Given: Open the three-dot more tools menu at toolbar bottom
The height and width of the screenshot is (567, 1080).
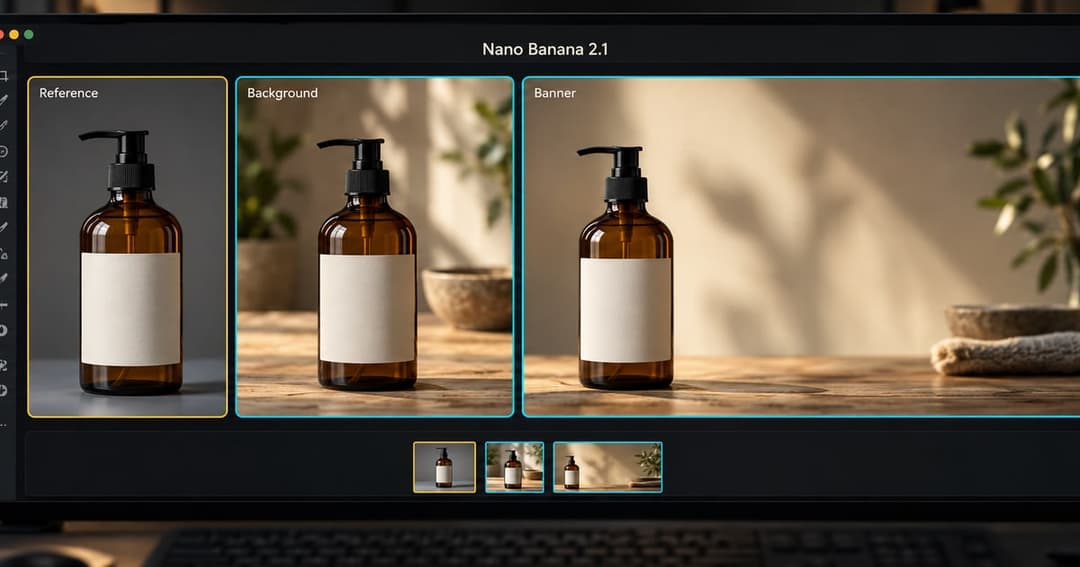Looking at the screenshot, I should [3, 425].
